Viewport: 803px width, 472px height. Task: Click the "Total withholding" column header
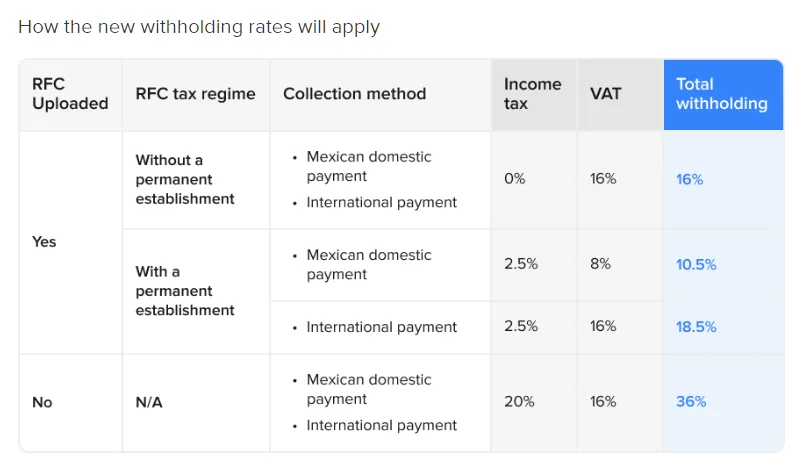point(722,94)
